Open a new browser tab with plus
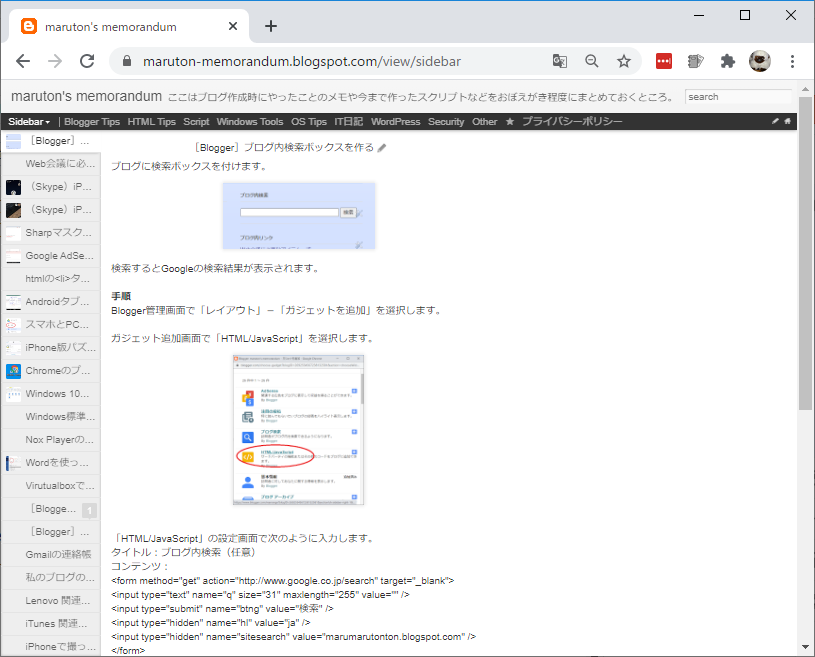815x657 pixels. point(271,26)
